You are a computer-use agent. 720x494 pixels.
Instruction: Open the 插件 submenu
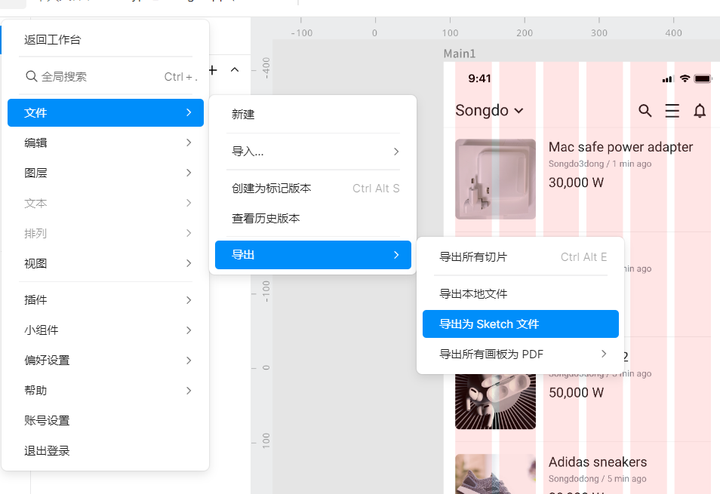tap(105, 300)
